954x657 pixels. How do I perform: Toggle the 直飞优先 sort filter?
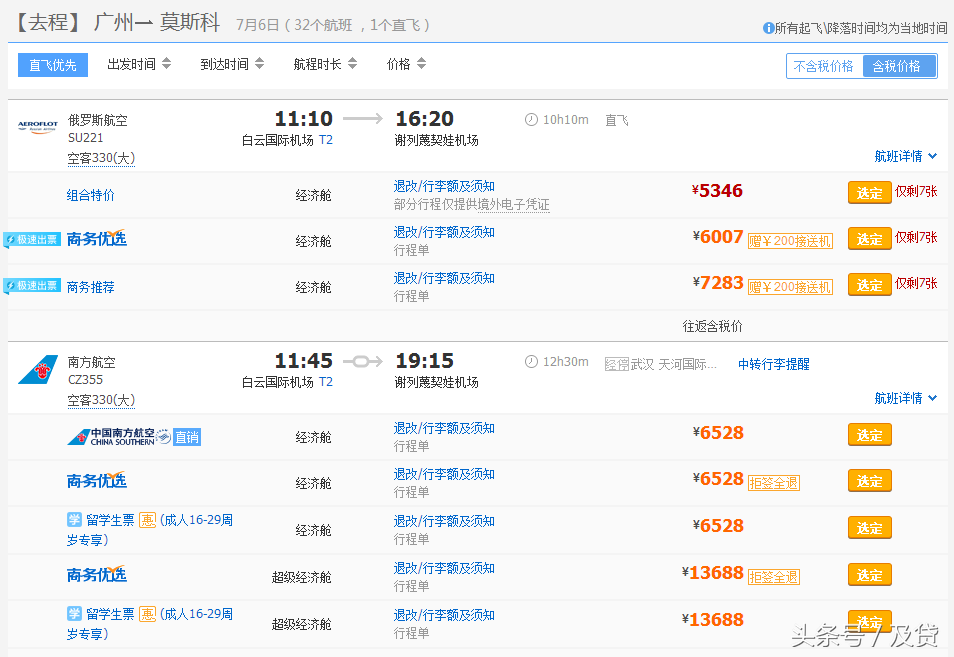(x=52, y=64)
